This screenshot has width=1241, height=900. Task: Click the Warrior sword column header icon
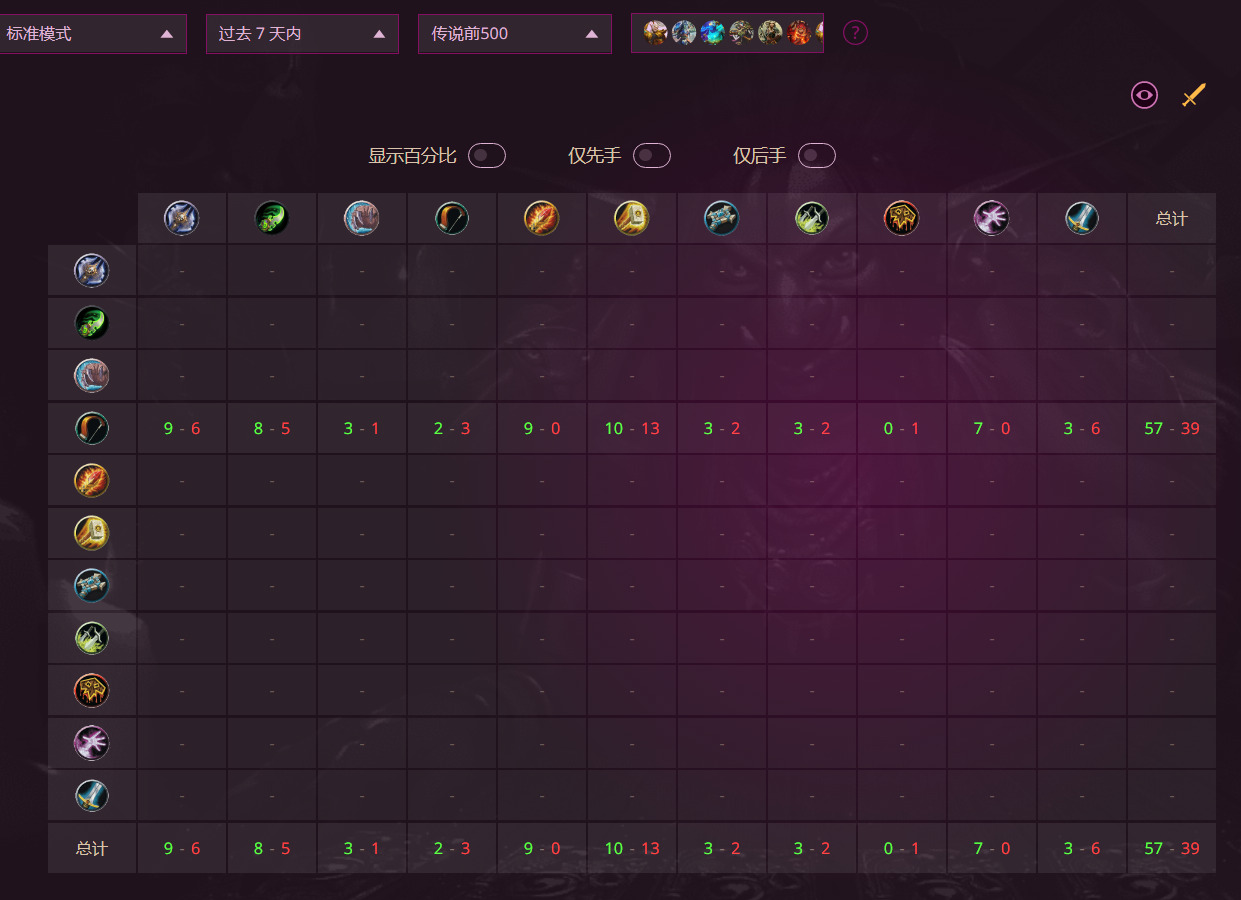[x=1082, y=218]
